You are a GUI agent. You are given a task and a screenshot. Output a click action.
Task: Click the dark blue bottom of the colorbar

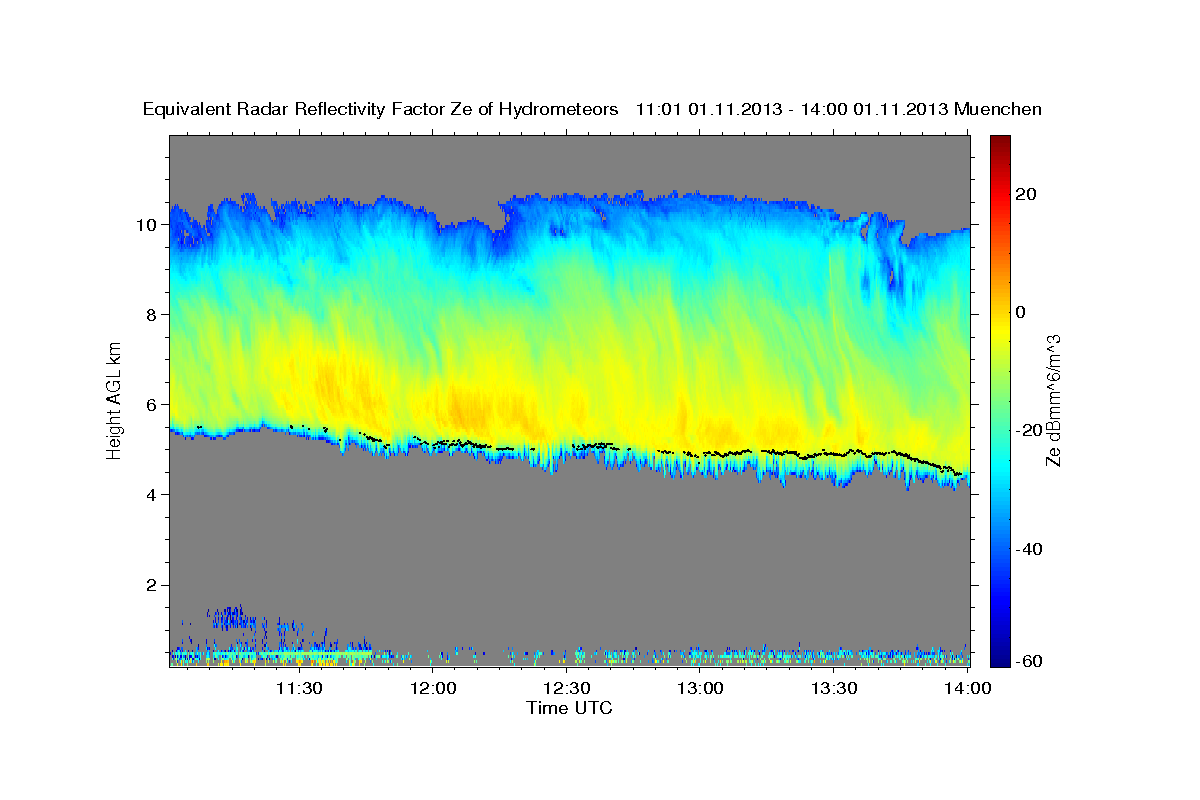click(999, 655)
